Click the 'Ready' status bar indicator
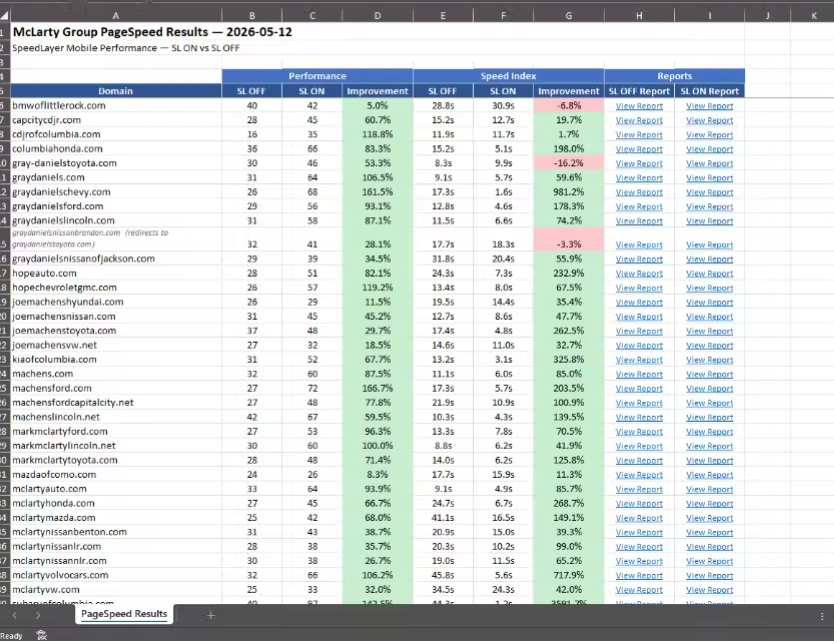Image resolution: width=834 pixels, height=641 pixels. (x=11, y=636)
